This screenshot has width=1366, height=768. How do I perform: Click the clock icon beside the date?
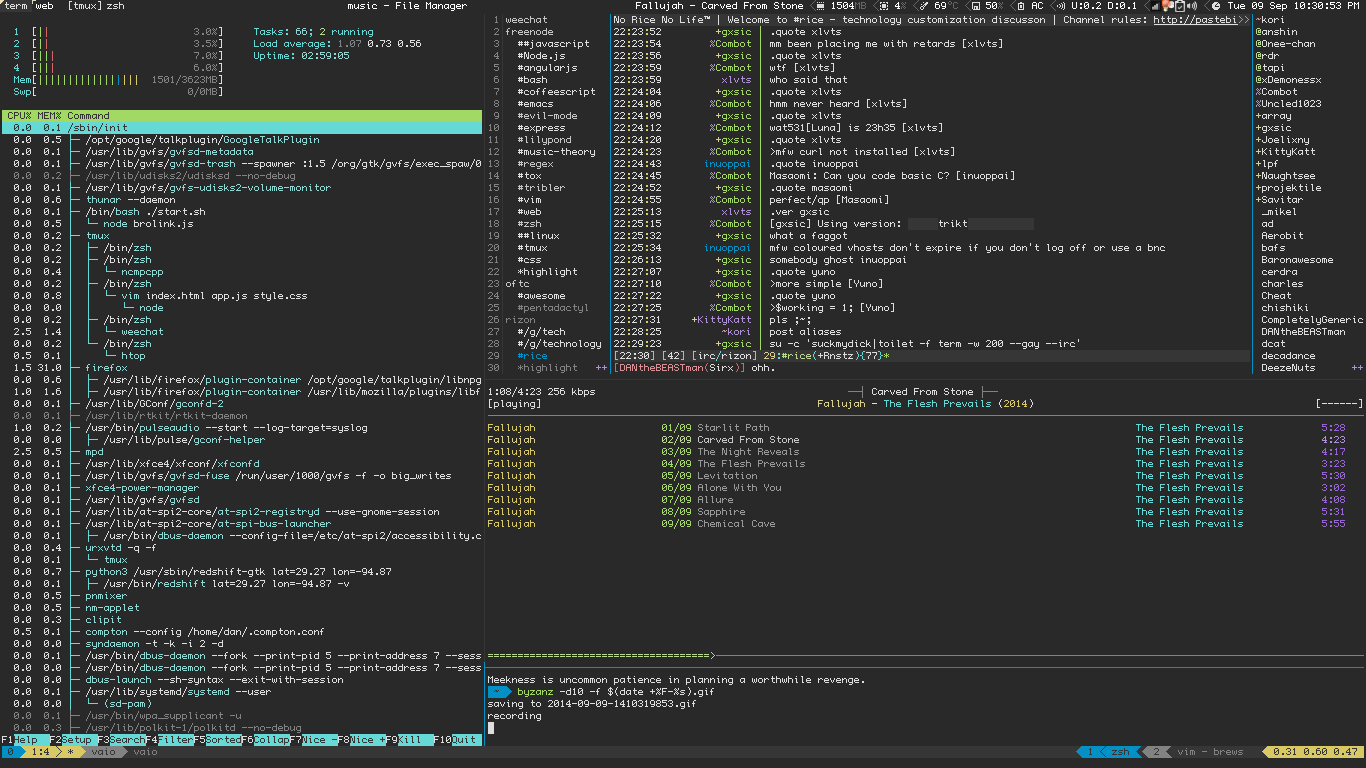1216,6
